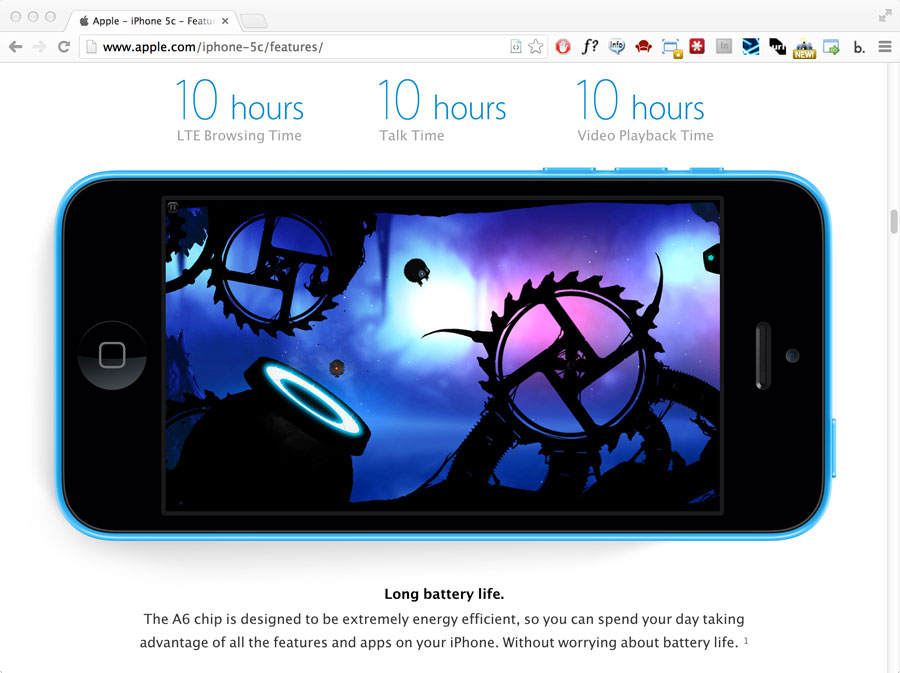Click the 10 hours Talk Time stat
Image resolution: width=900 pixels, height=673 pixels.
click(442, 110)
